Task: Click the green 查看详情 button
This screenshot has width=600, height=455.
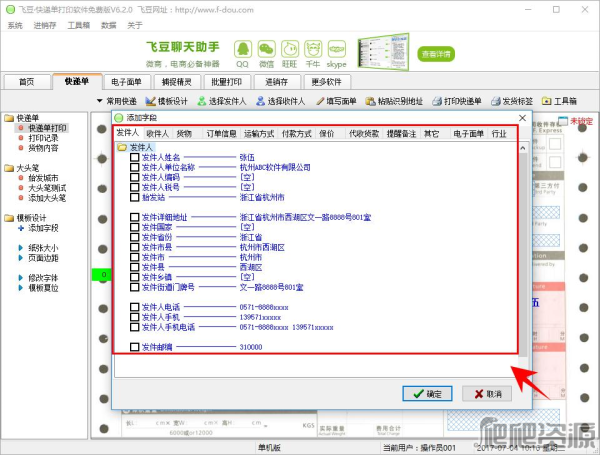Action: (436, 54)
